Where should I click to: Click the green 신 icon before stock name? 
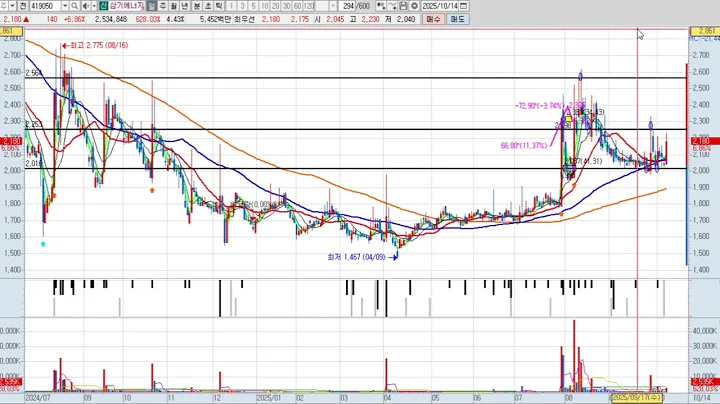point(103,6)
